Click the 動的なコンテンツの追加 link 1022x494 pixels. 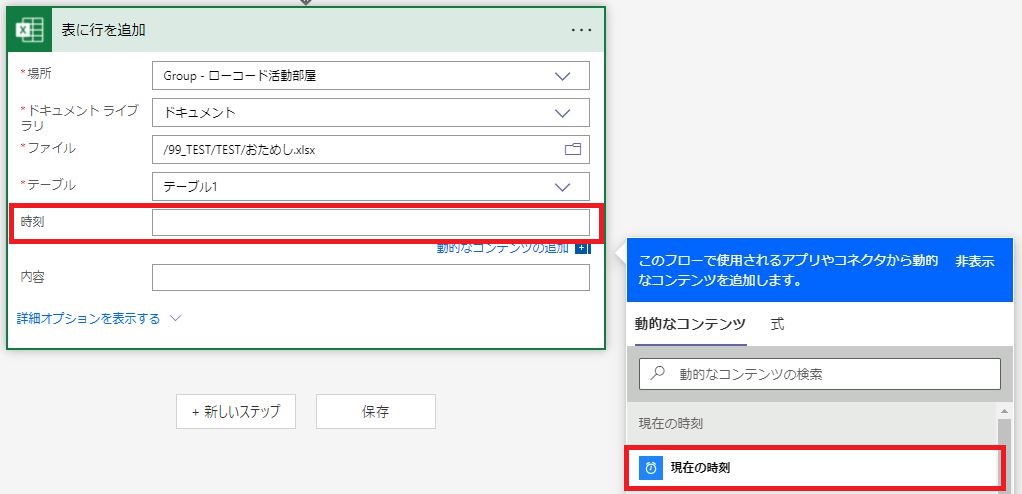(x=503, y=248)
